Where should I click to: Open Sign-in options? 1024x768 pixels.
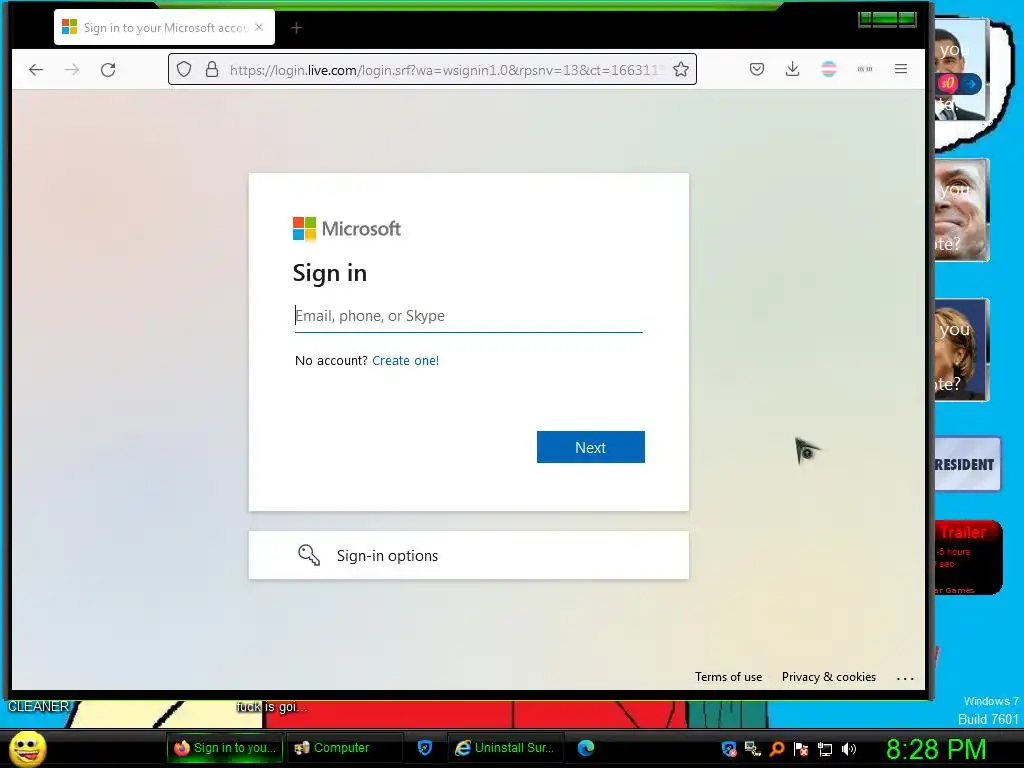468,555
